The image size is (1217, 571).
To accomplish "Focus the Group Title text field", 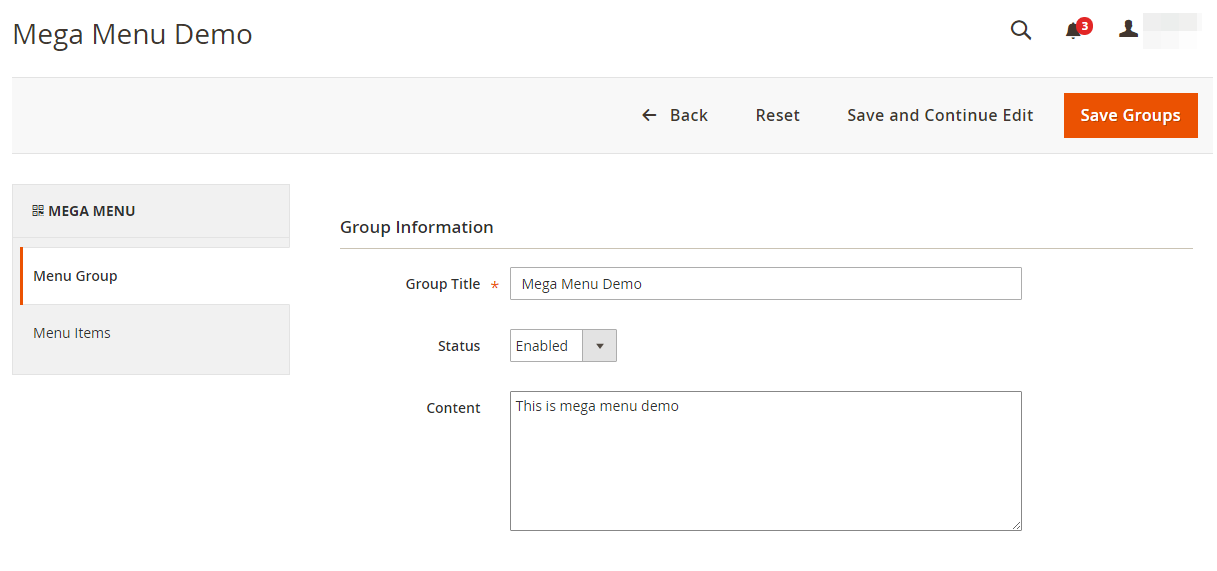I will coord(765,284).
